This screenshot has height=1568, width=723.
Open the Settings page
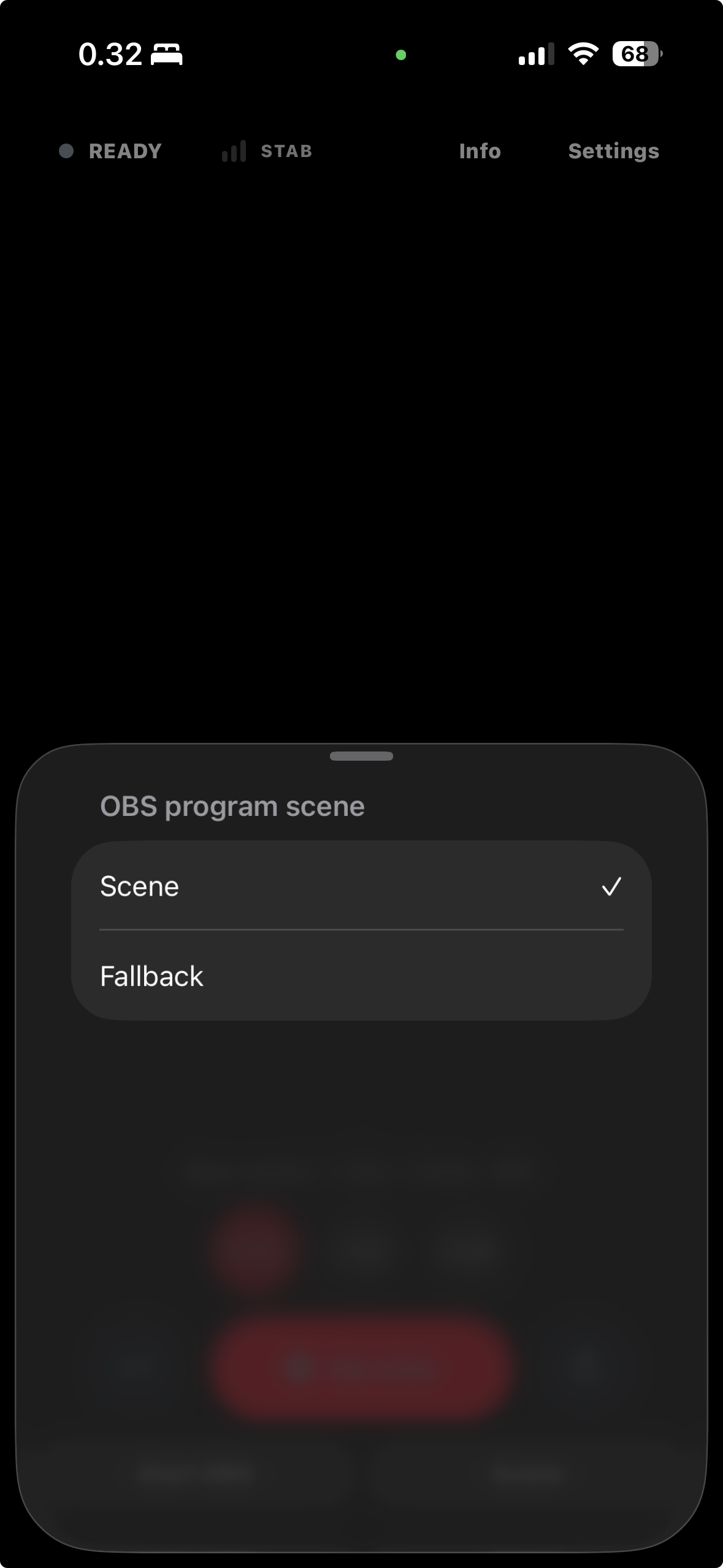[x=613, y=152]
